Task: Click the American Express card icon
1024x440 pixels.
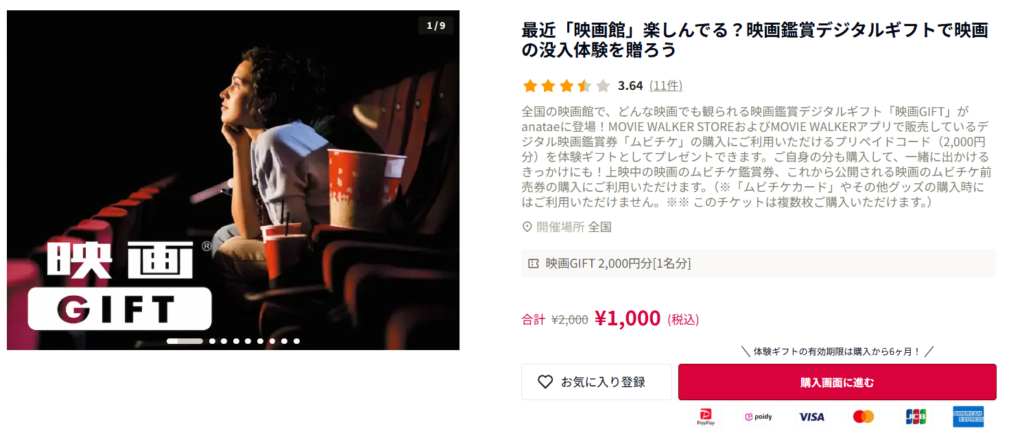Action: [x=968, y=416]
